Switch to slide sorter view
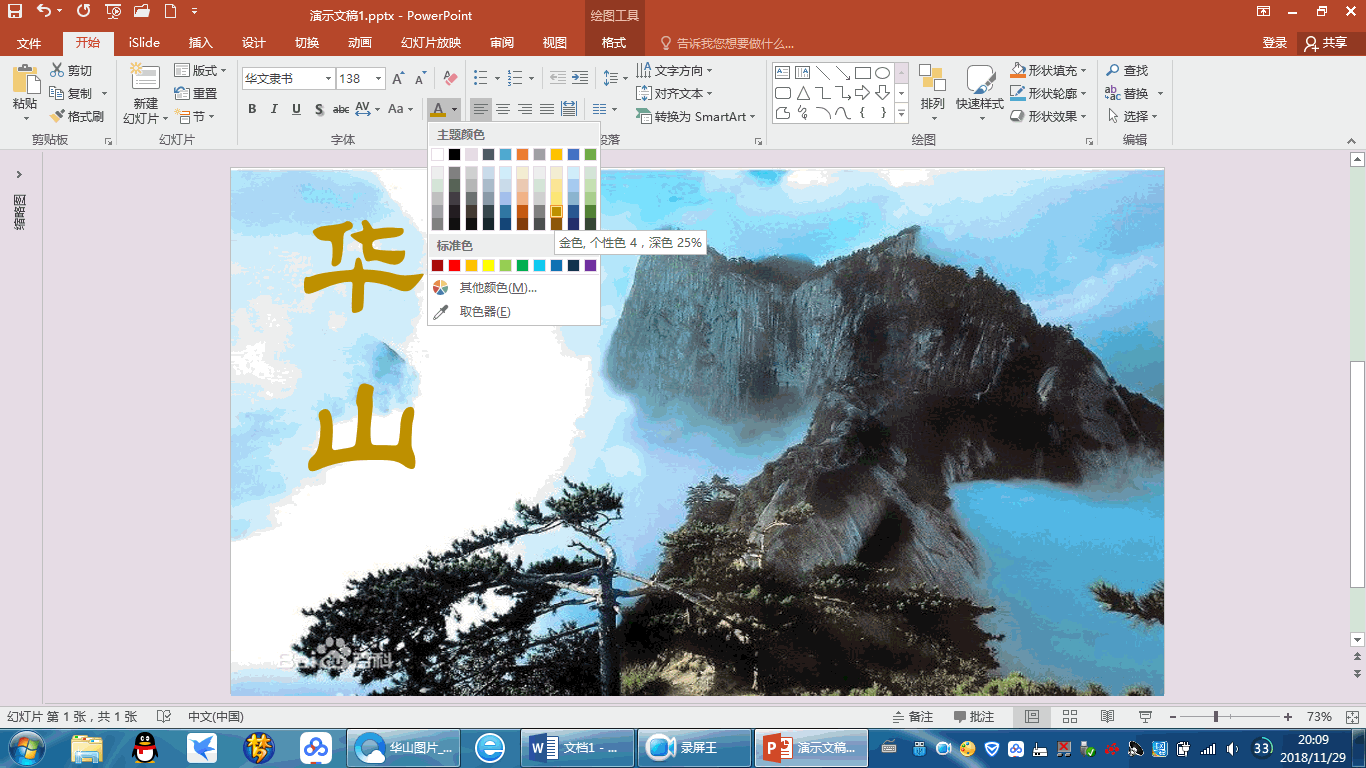Viewport: 1366px width, 768px height. pyautogui.click(x=1070, y=717)
